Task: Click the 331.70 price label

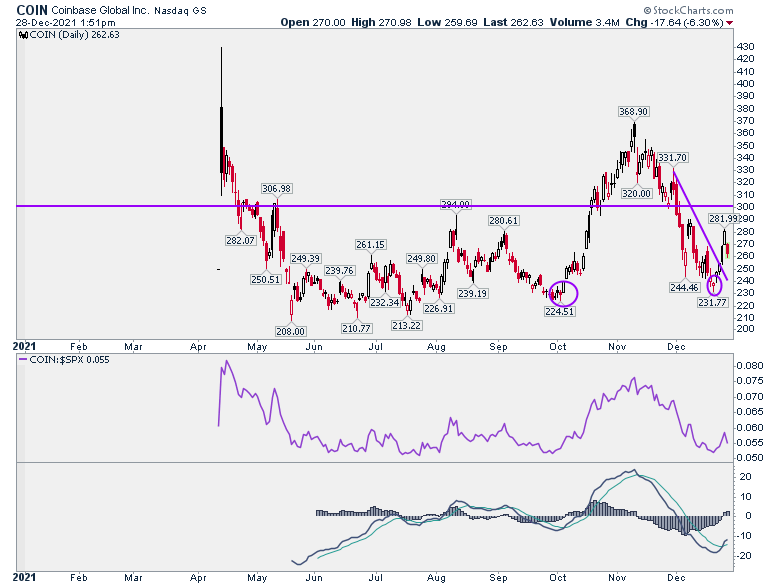Action: pos(673,158)
